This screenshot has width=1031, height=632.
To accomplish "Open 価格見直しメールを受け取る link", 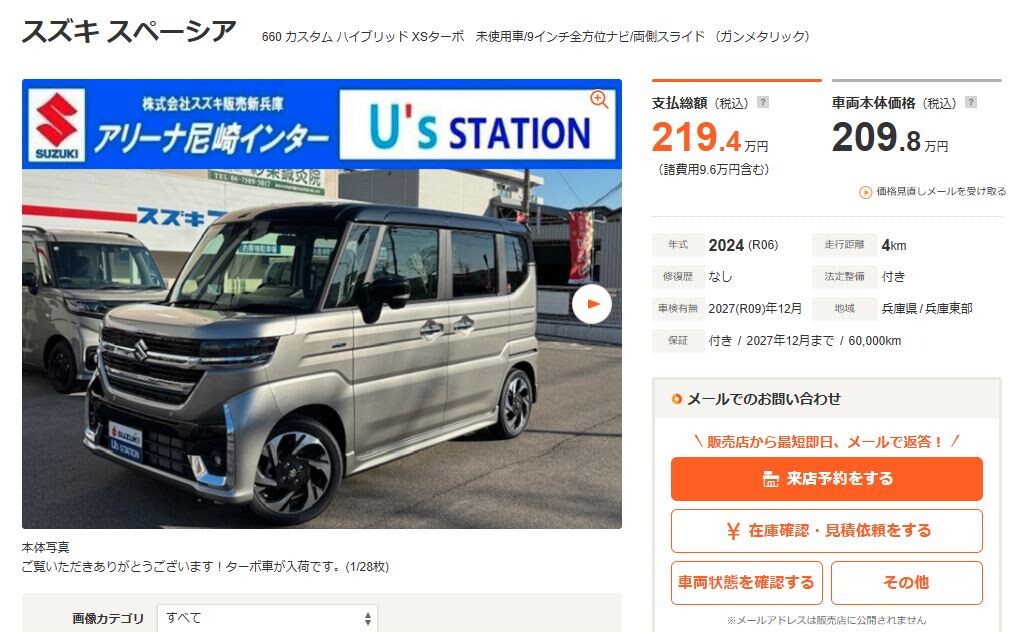I will pyautogui.click(x=941, y=191).
